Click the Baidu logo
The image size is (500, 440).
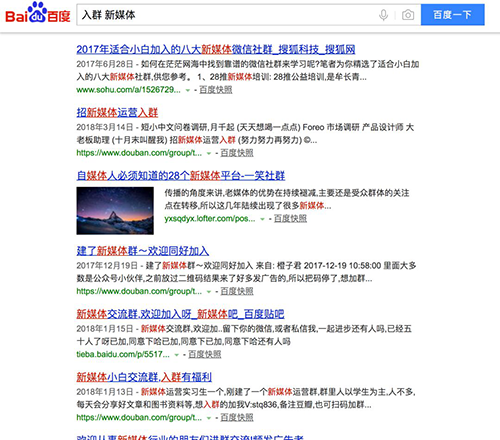(38, 13)
